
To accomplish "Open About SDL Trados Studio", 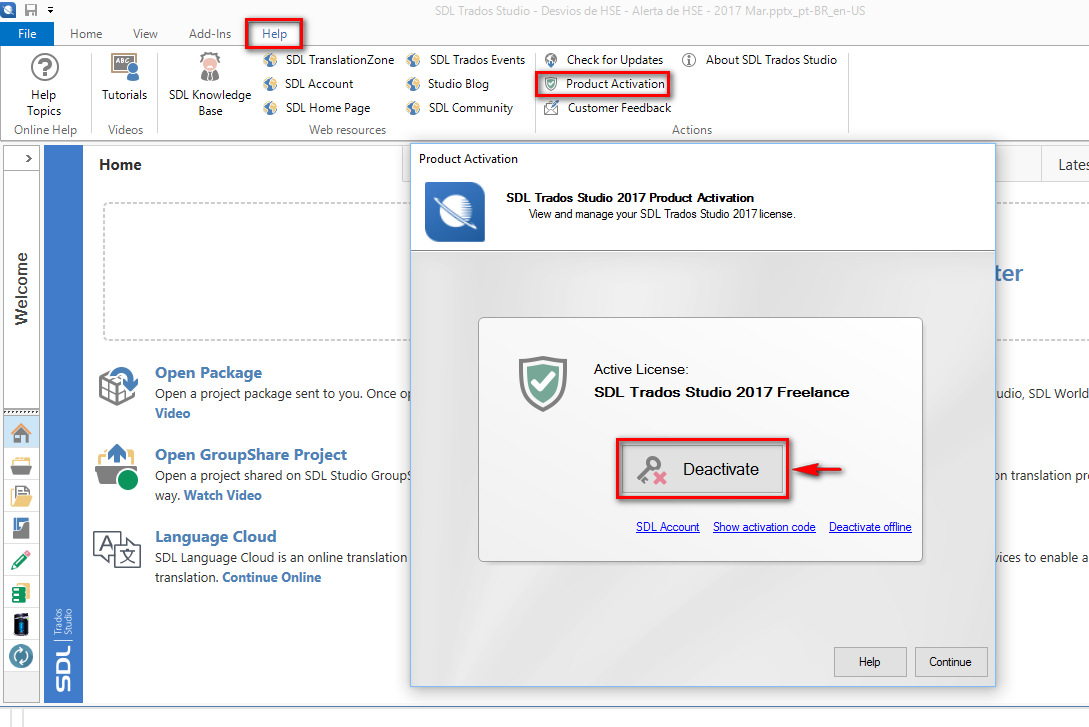I will 760,60.
